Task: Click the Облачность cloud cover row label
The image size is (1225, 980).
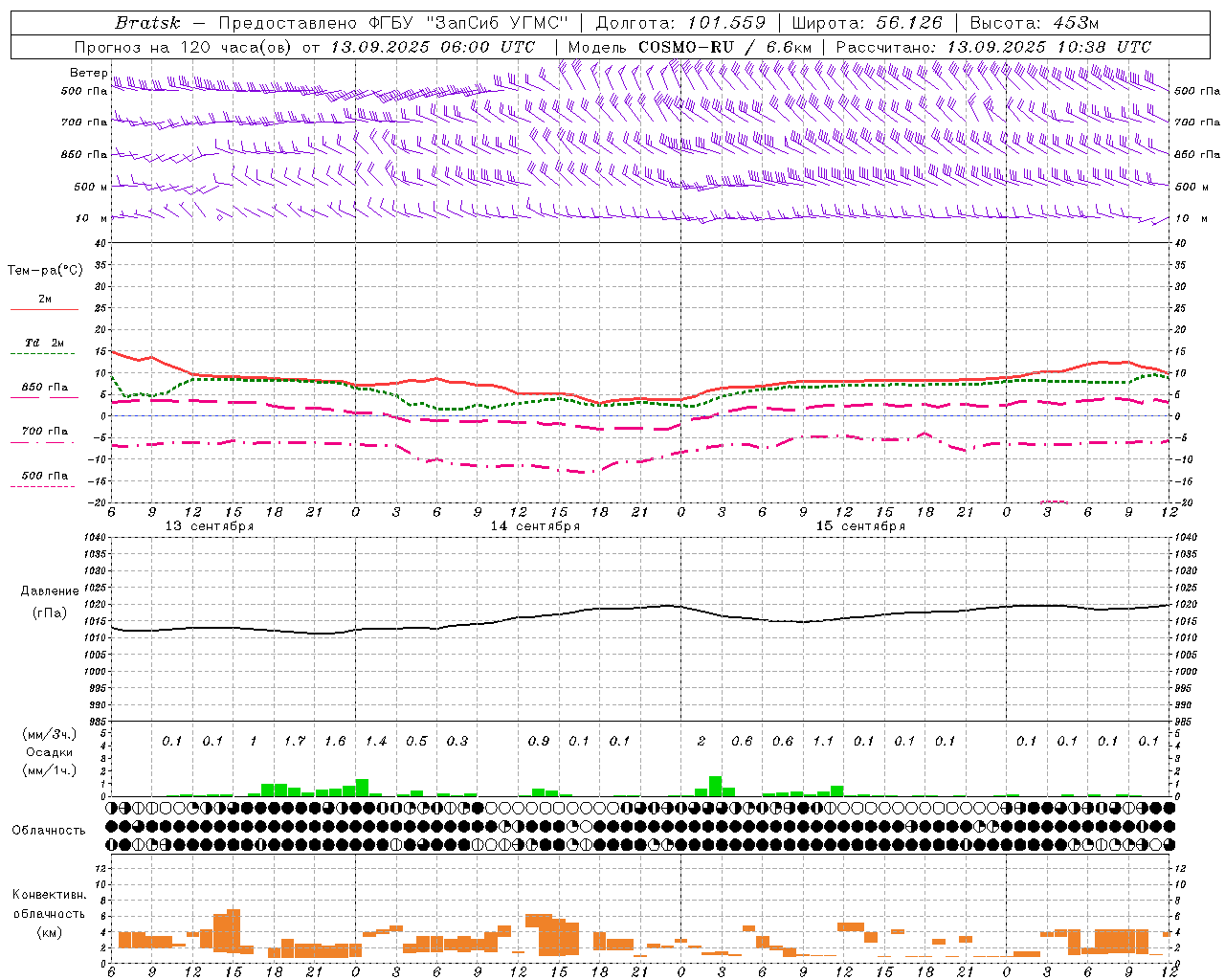Action: pos(49,831)
